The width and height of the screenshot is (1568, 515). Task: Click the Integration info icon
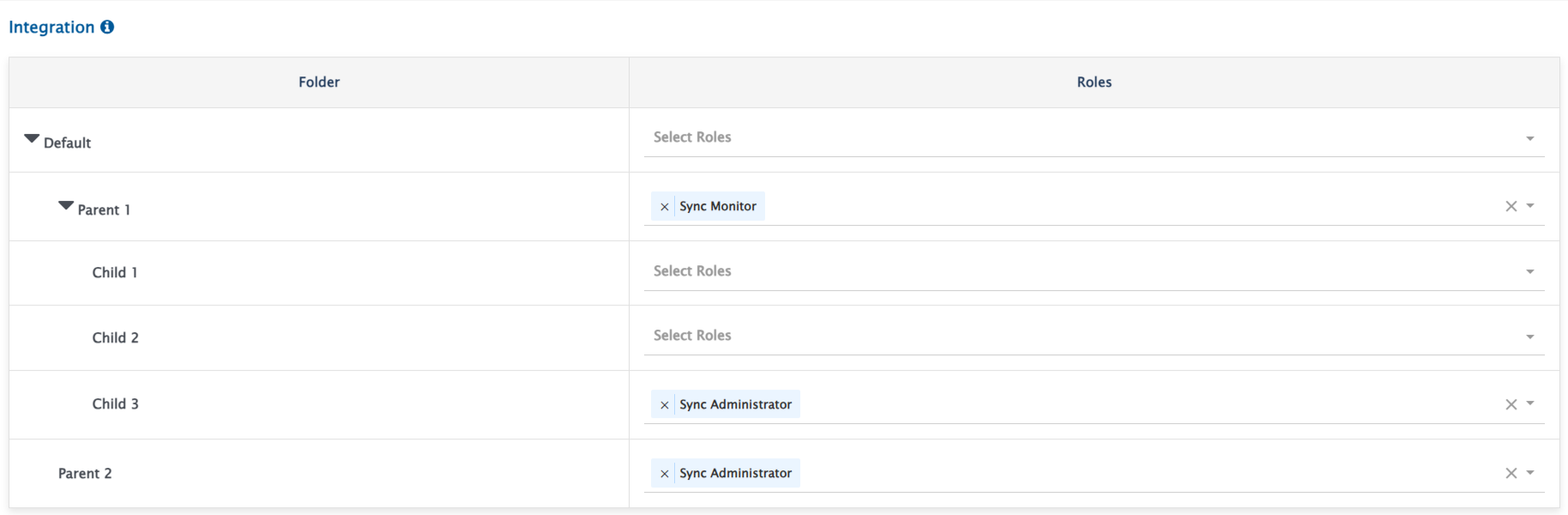(x=107, y=27)
